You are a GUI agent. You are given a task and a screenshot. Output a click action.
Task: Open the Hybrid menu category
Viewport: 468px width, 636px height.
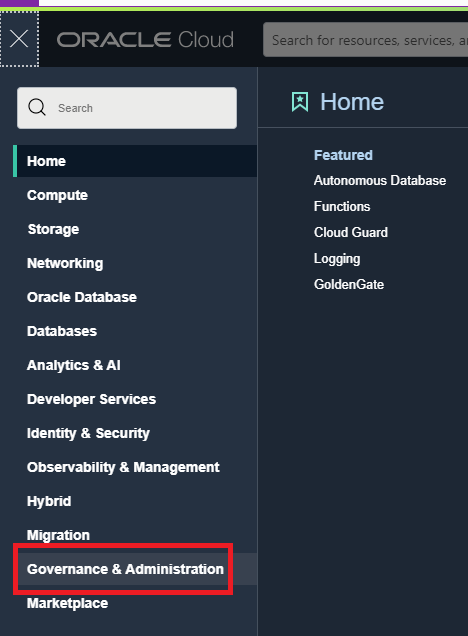tap(49, 501)
